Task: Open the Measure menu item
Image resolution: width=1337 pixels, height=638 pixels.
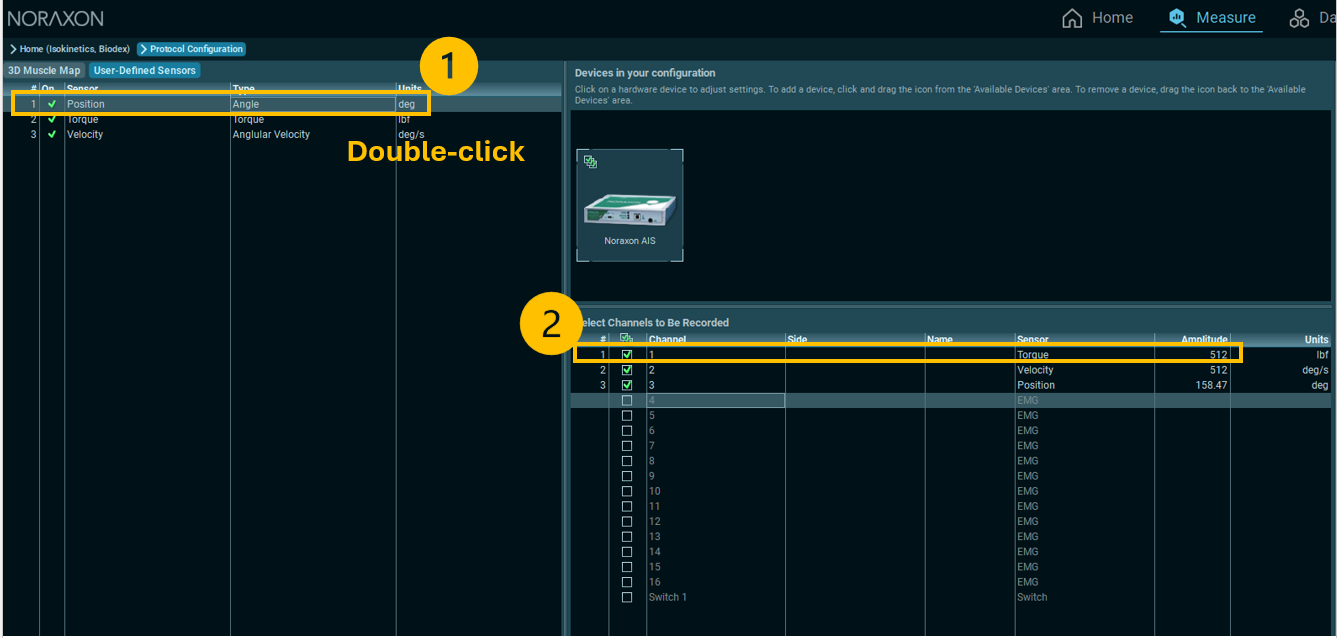Action: point(1225,18)
